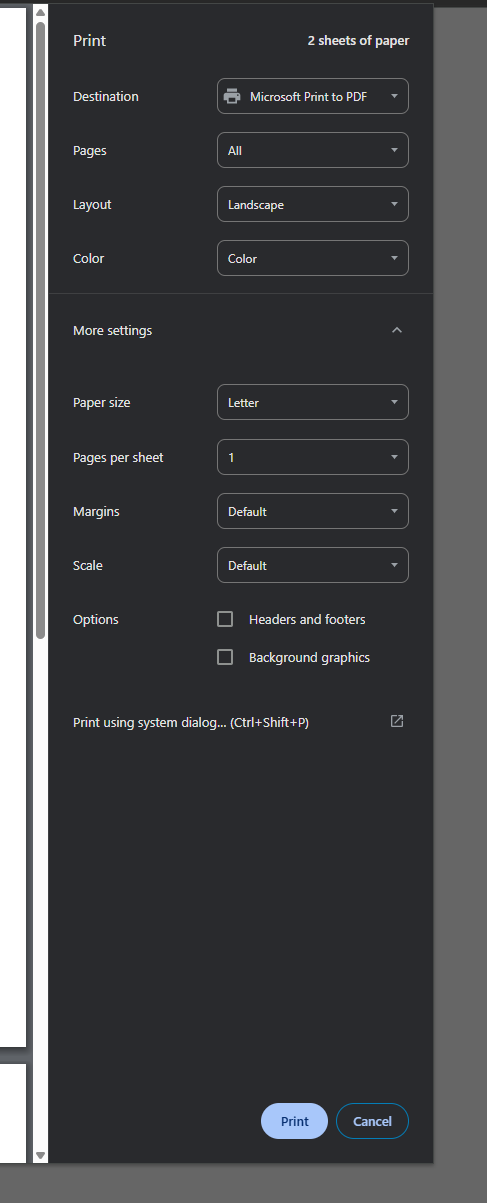
Task: Click the printer icon in Destination field
Action: click(232, 96)
